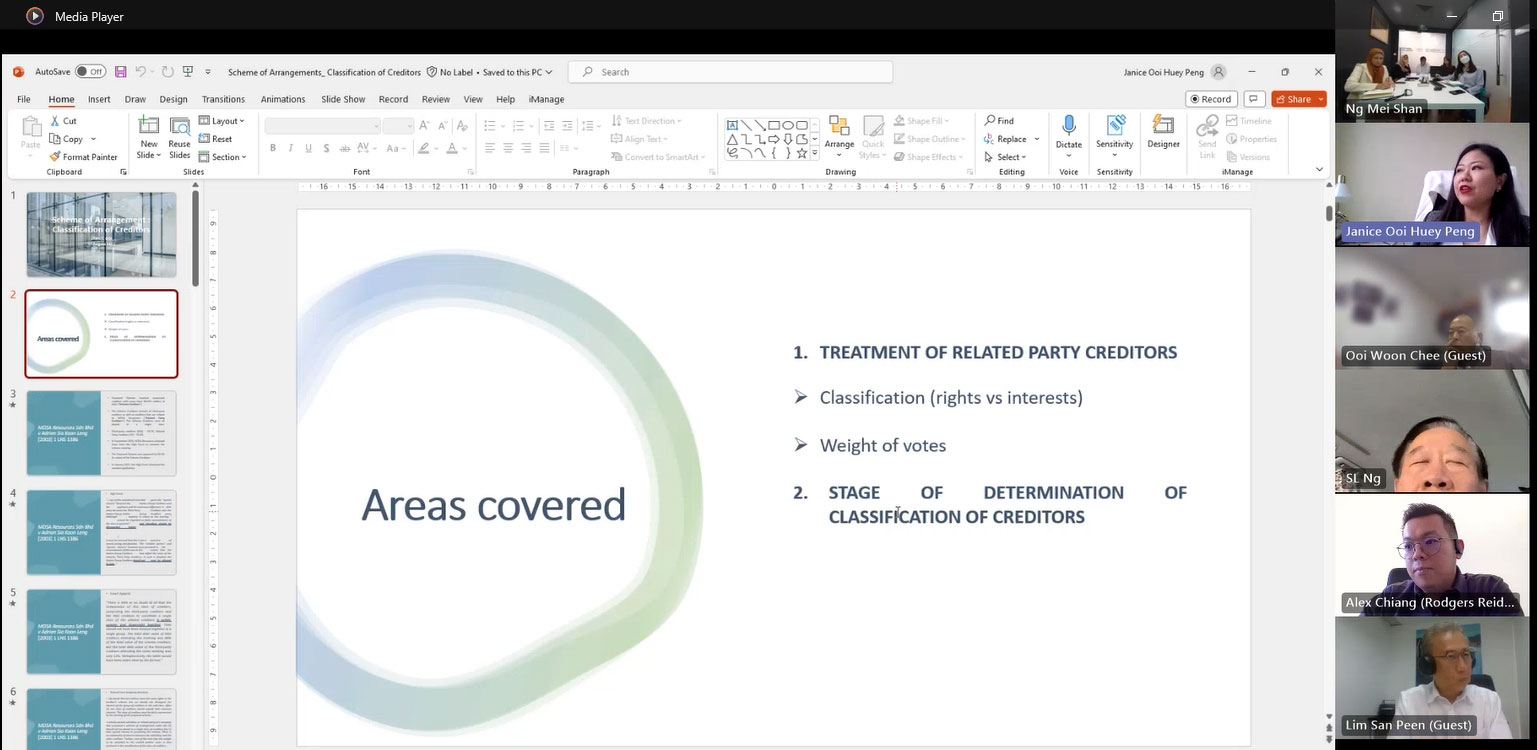Switch to the Animations tab
The width and height of the screenshot is (1537, 750).
pyautogui.click(x=283, y=99)
